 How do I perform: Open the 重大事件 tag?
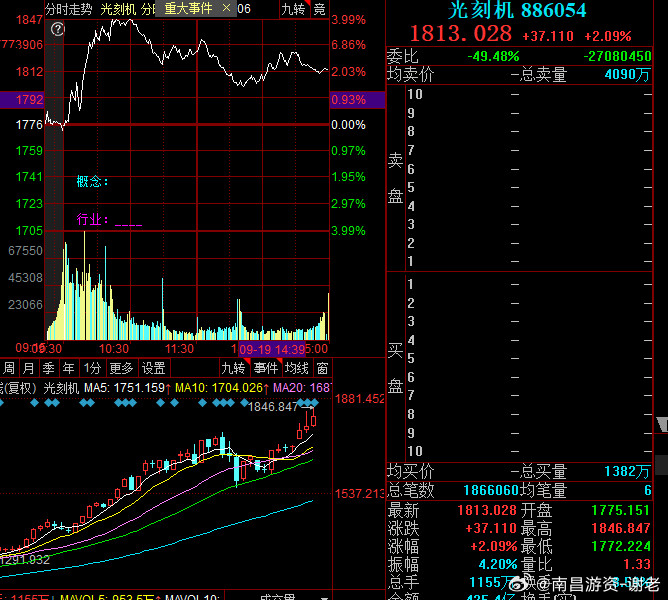click(188, 8)
